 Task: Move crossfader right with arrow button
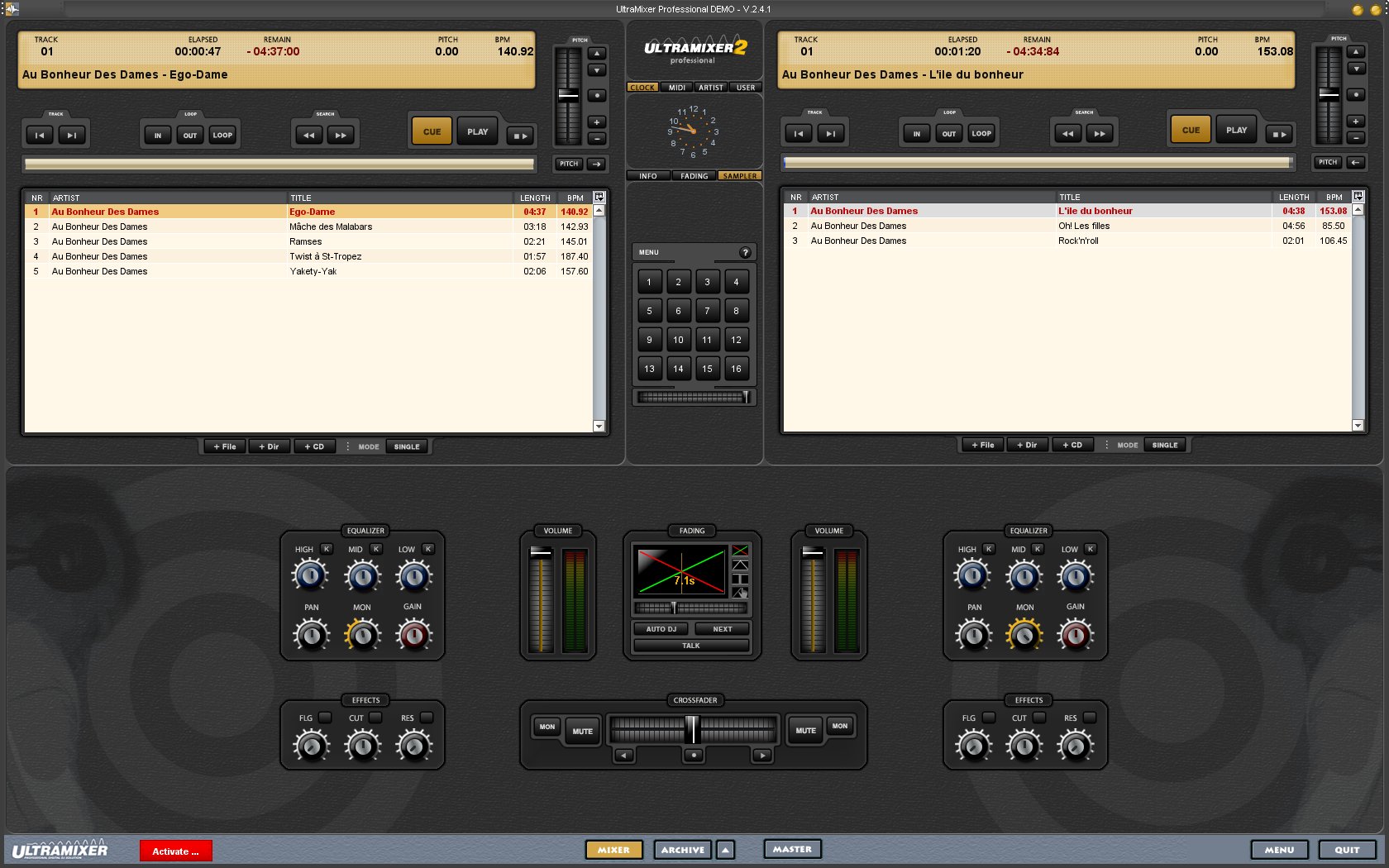click(762, 755)
